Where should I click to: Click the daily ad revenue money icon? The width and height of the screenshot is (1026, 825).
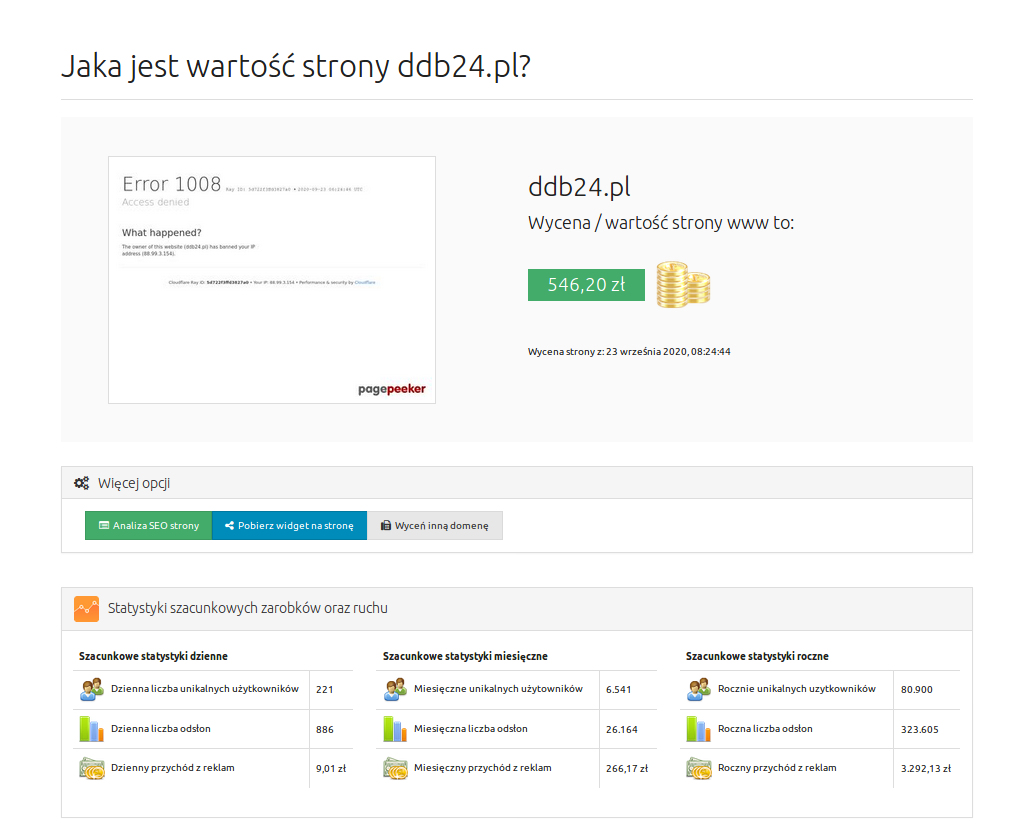[x=92, y=768]
